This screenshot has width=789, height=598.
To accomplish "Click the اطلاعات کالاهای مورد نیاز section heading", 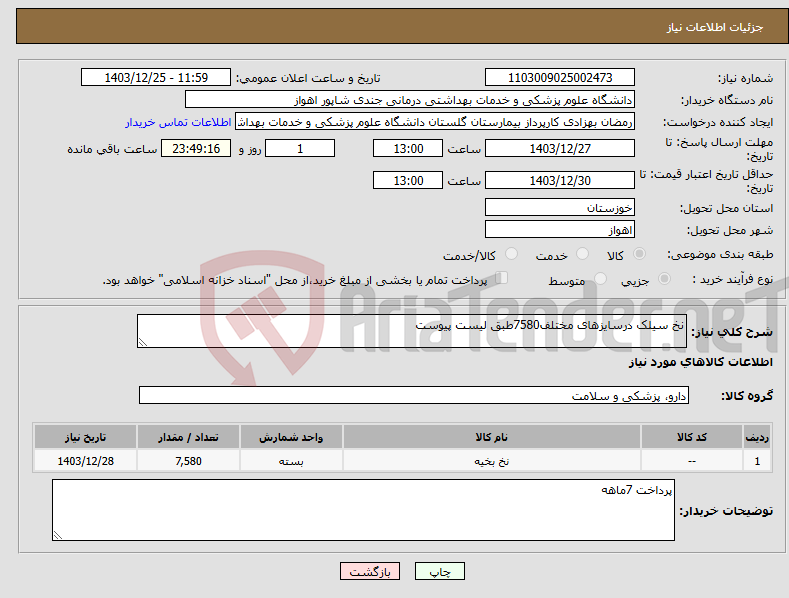I will [x=700, y=362].
